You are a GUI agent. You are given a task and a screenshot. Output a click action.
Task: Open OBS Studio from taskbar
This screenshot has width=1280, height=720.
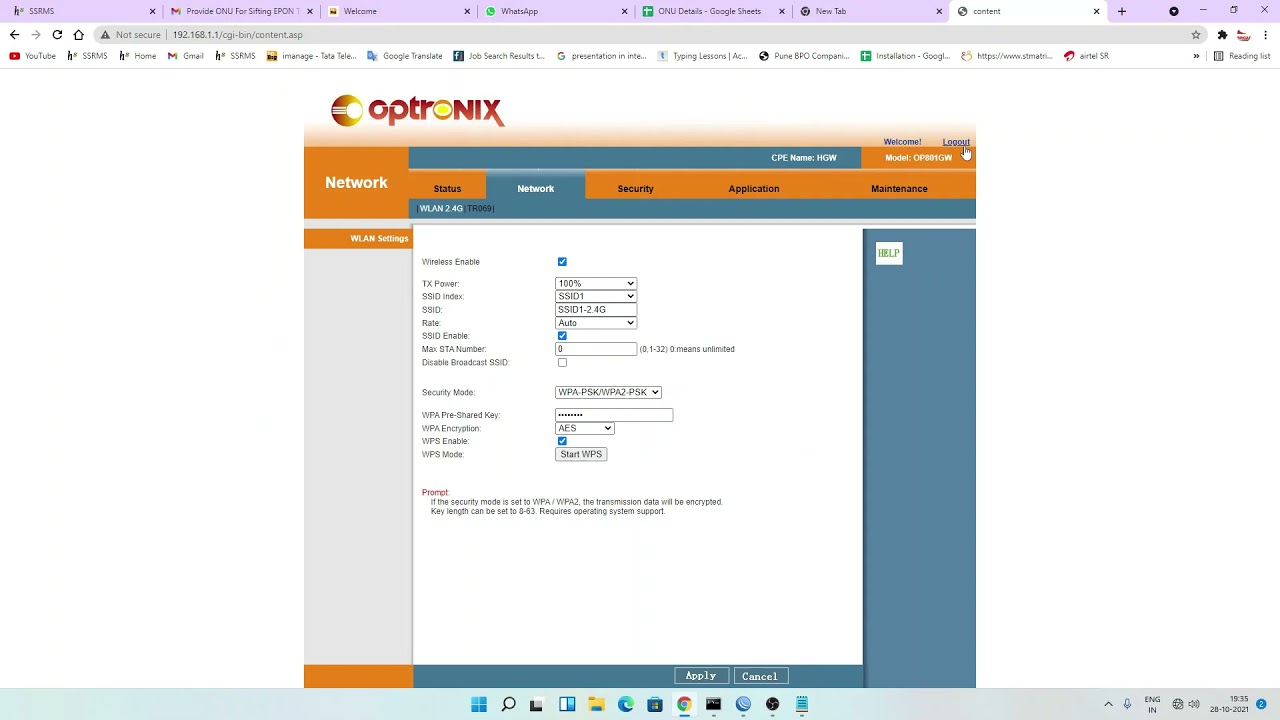772,704
